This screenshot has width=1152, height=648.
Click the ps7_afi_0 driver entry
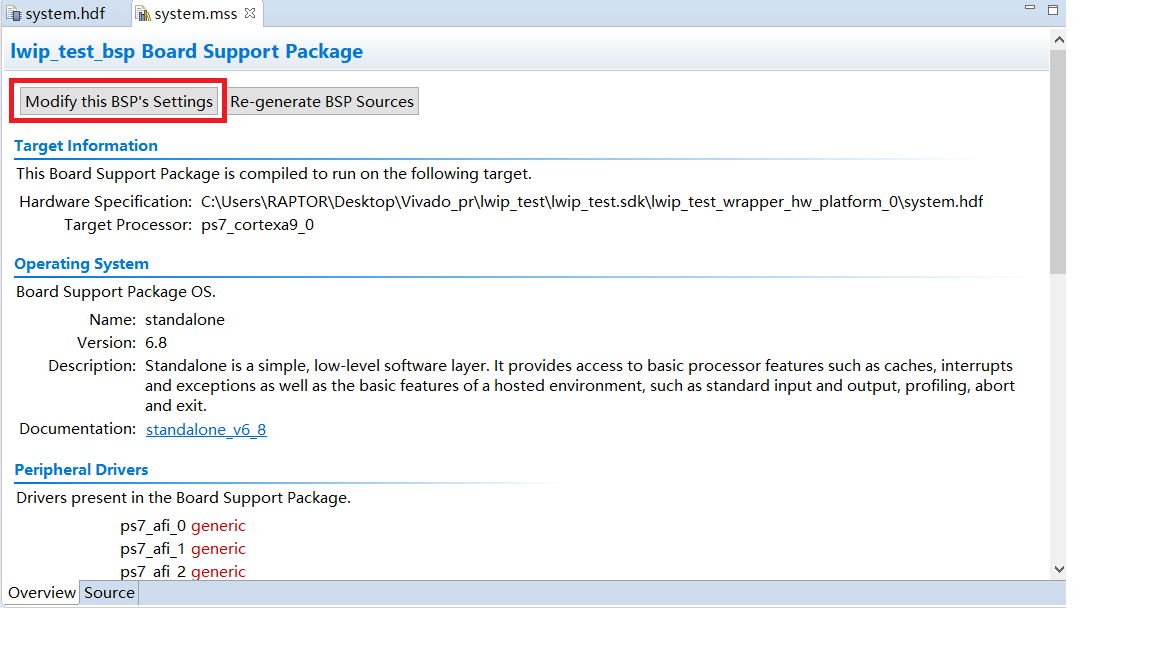coord(153,525)
